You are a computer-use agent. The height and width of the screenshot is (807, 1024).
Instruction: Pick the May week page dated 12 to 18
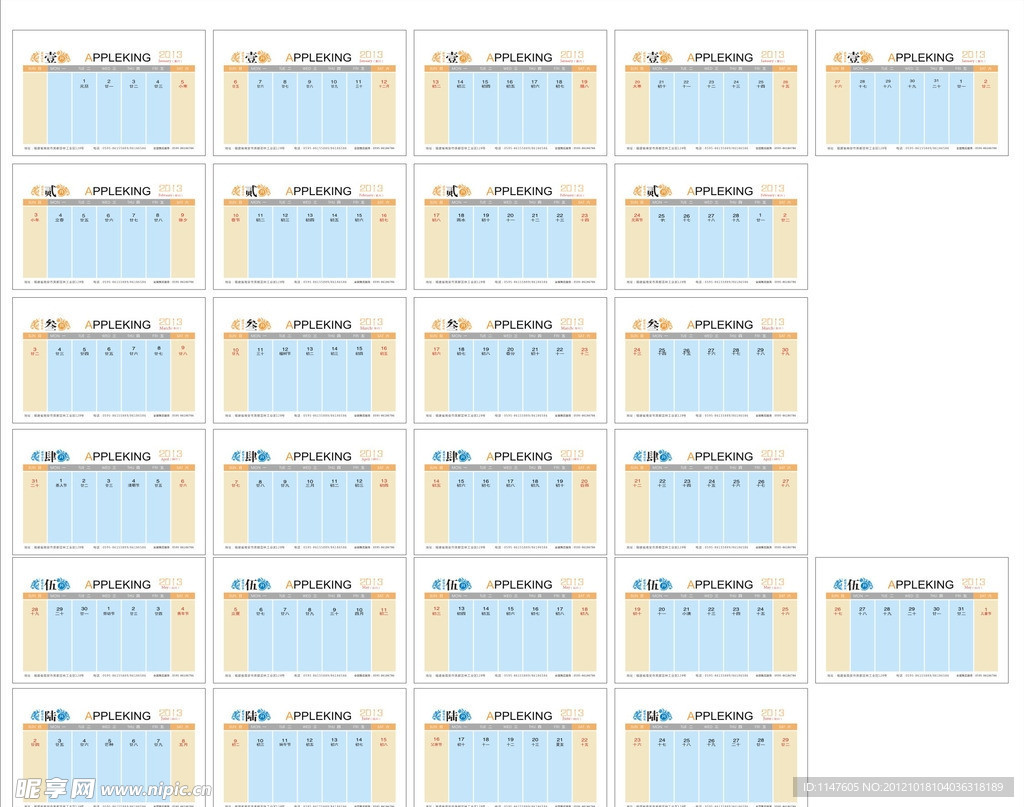(x=510, y=620)
